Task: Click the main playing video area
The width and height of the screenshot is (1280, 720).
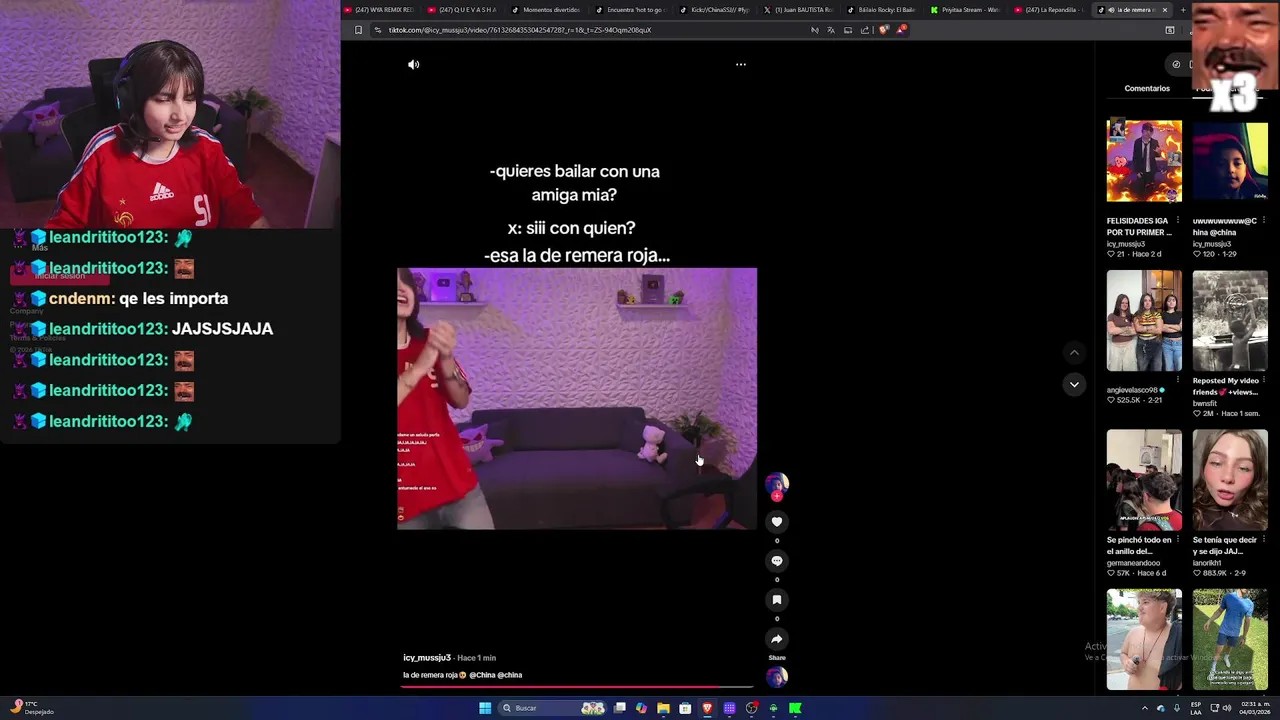Action: pos(577,398)
